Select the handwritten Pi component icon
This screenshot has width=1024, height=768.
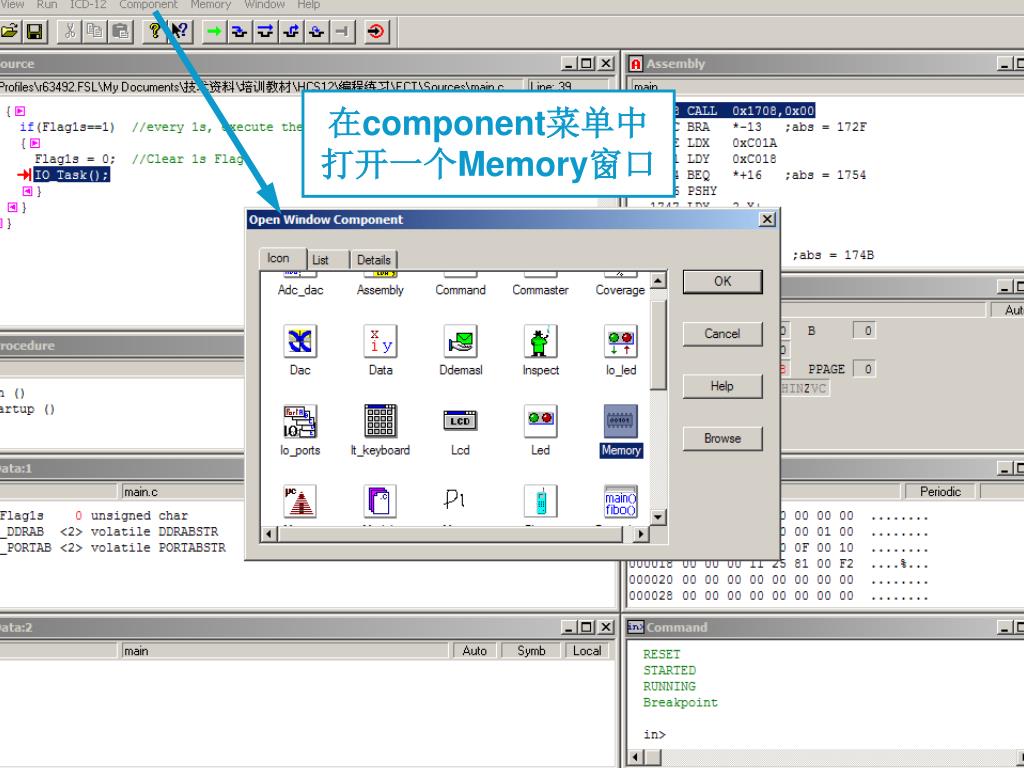[x=455, y=500]
